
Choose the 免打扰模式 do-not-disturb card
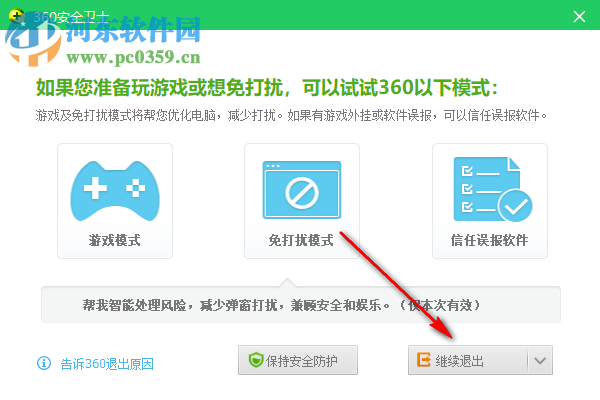click(302, 201)
